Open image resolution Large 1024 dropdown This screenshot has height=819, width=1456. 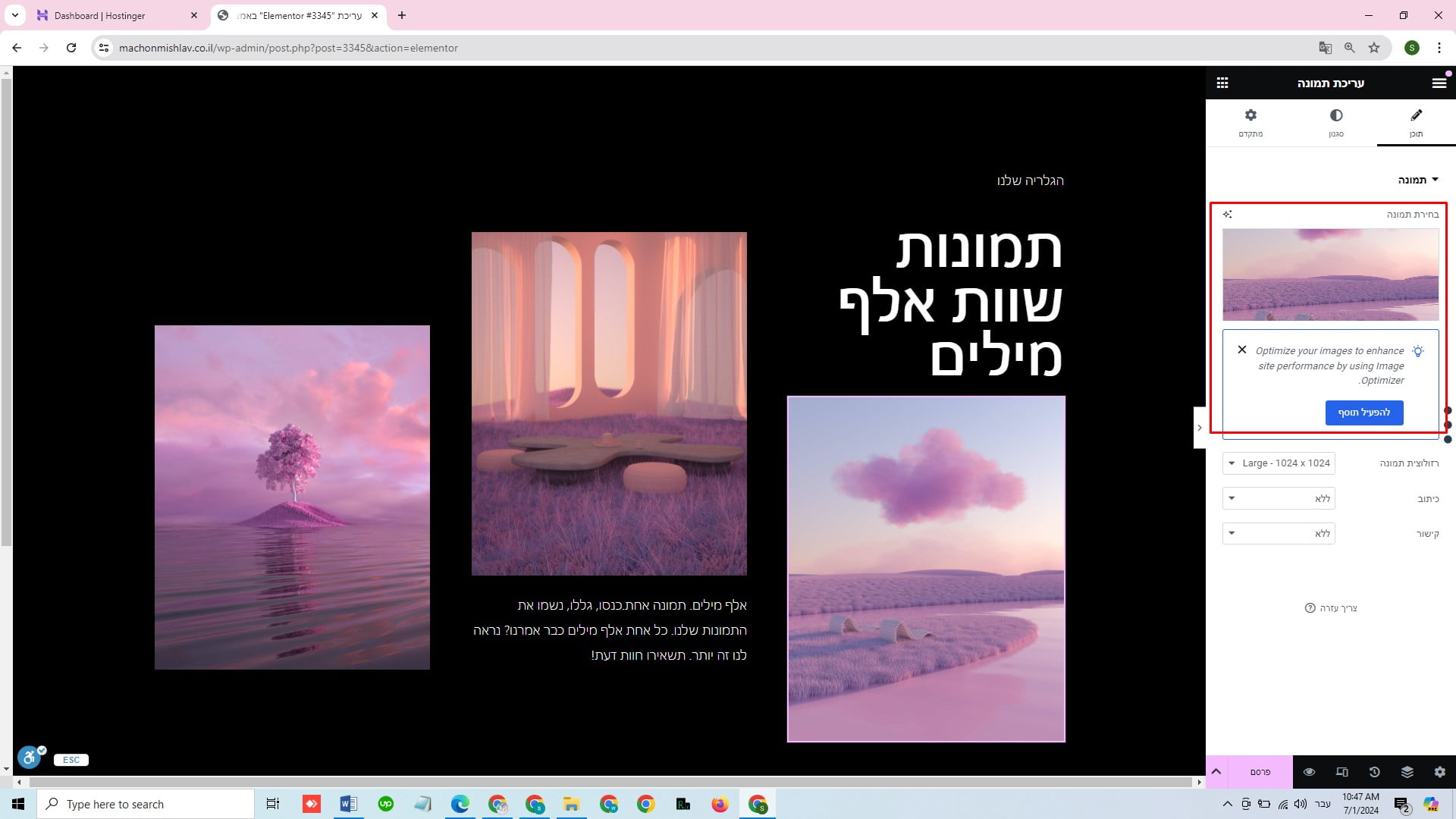pos(1279,463)
